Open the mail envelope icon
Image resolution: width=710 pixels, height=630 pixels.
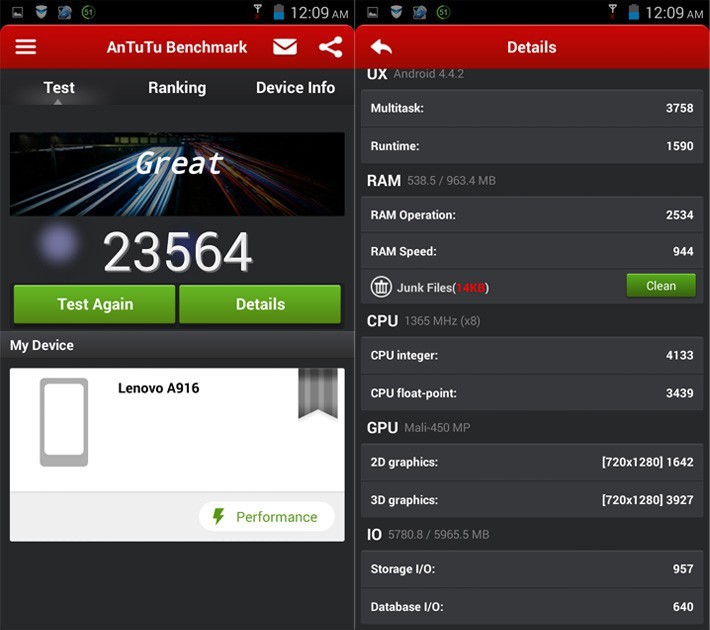coord(285,47)
